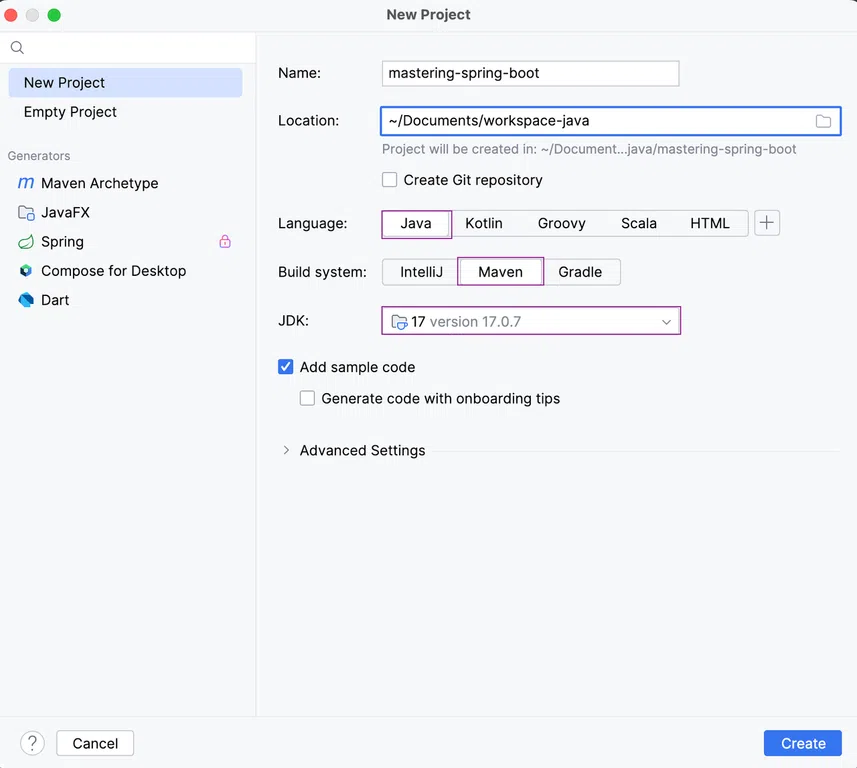Click the lock icon beside Spring

pos(225,242)
